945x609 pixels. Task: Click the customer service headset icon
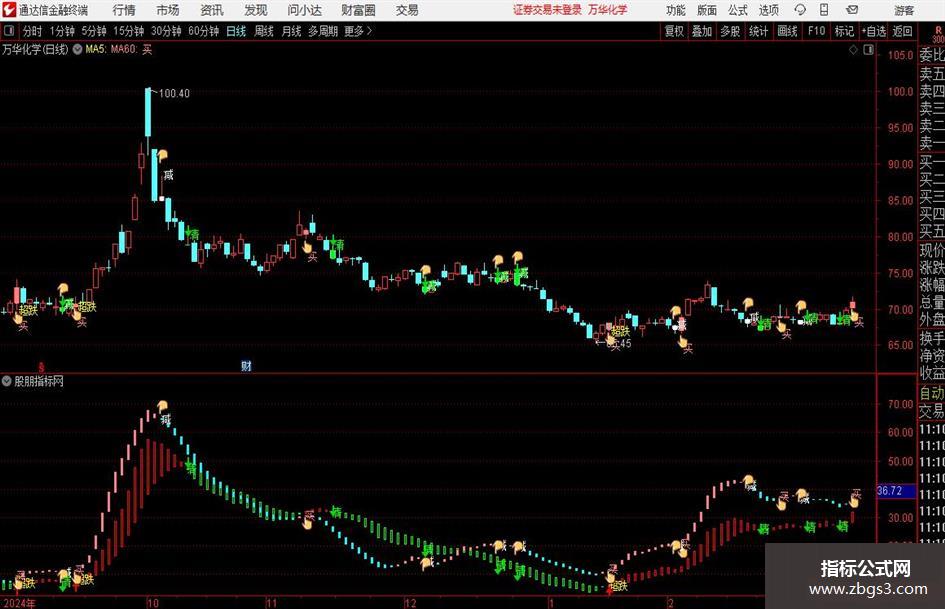(800, 10)
